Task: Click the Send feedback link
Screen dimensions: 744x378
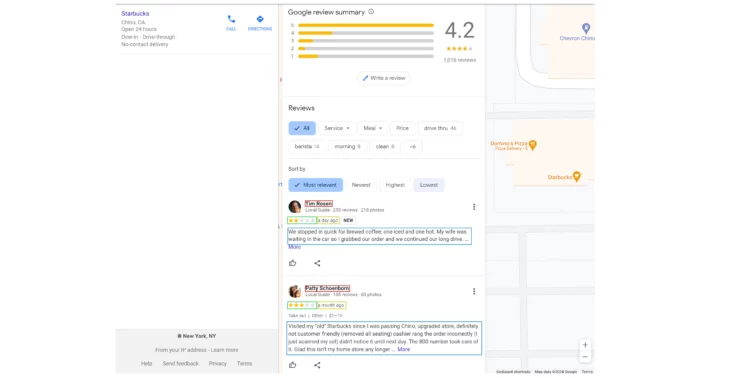Action: click(180, 363)
